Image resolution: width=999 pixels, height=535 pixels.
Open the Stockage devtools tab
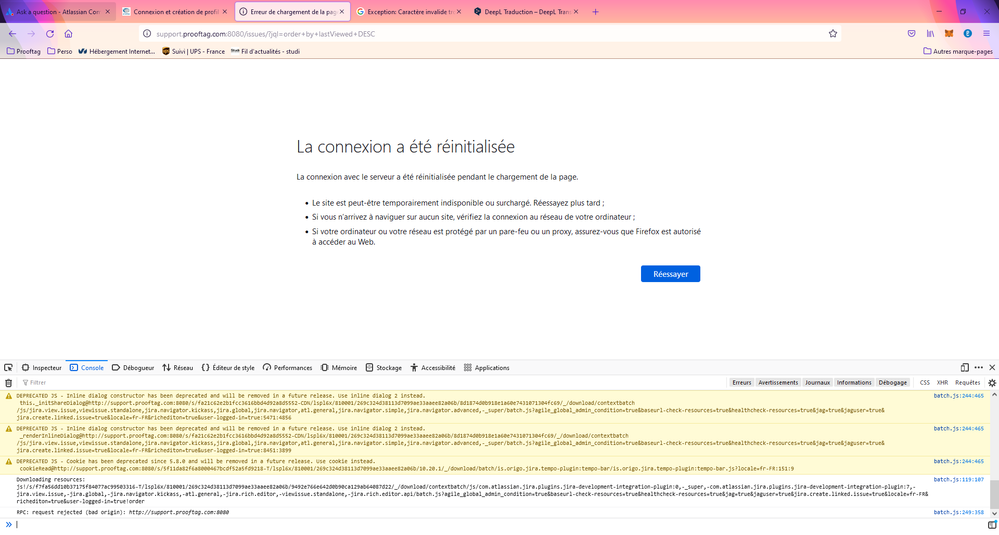384,367
